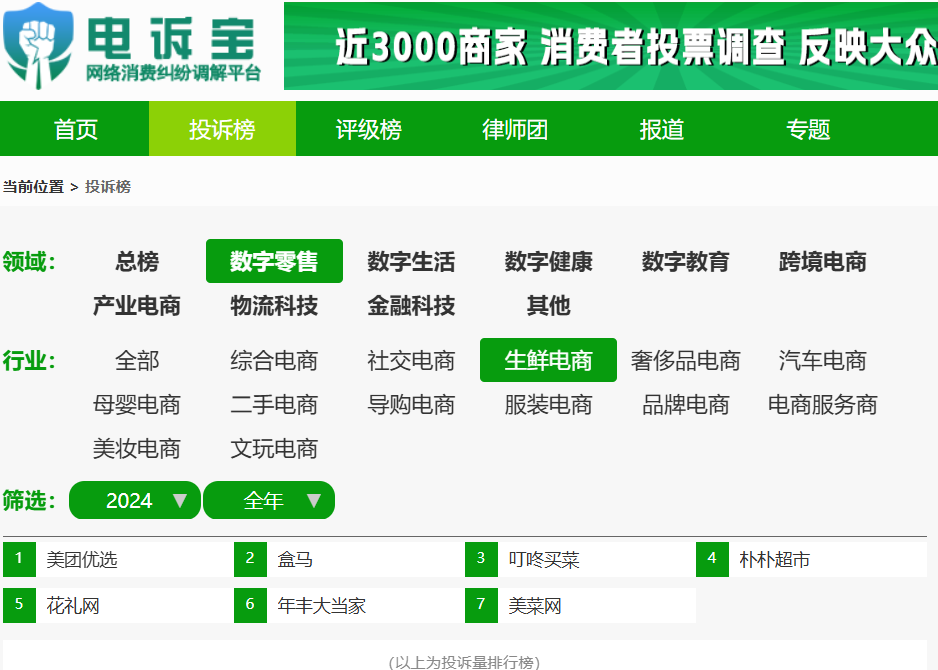
Task: Click the 行业: filter label
Action: pos(29,361)
